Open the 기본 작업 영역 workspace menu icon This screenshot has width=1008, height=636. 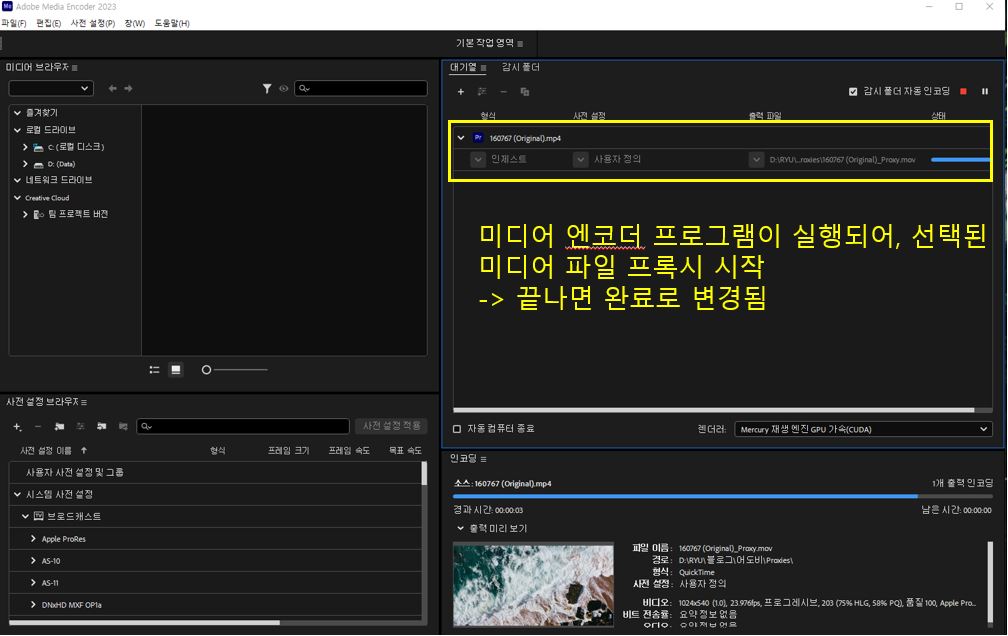tap(520, 44)
